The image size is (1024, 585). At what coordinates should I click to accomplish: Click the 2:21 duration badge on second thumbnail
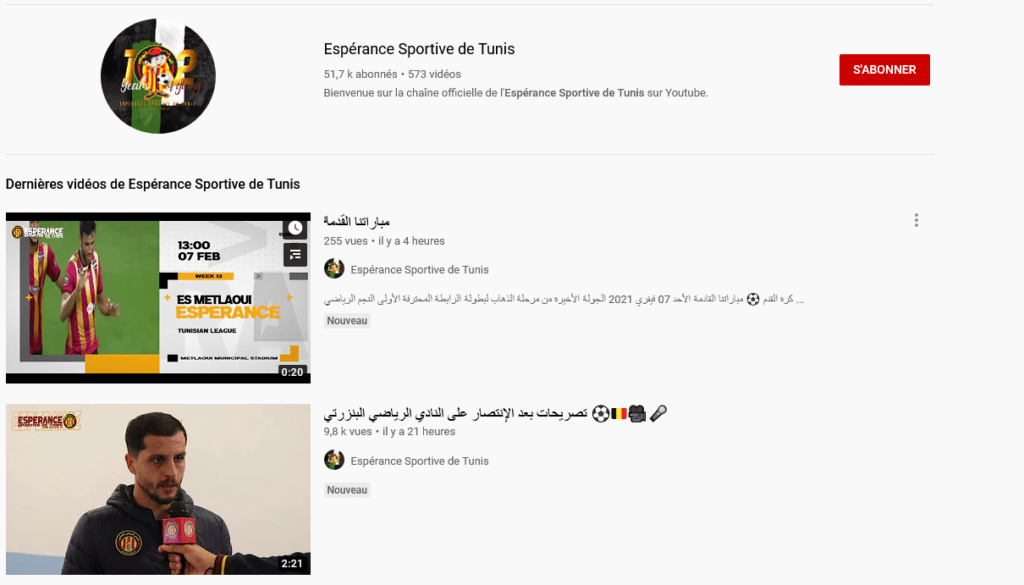292,563
